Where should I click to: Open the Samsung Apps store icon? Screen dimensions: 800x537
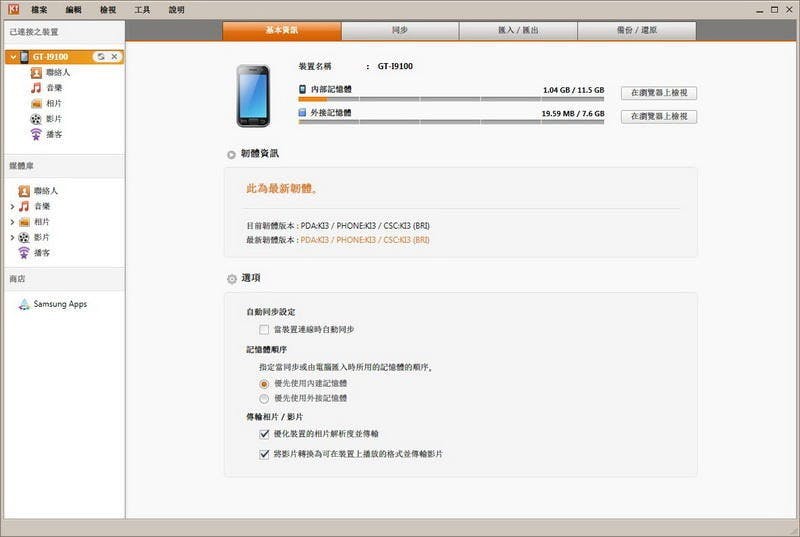coord(24,304)
